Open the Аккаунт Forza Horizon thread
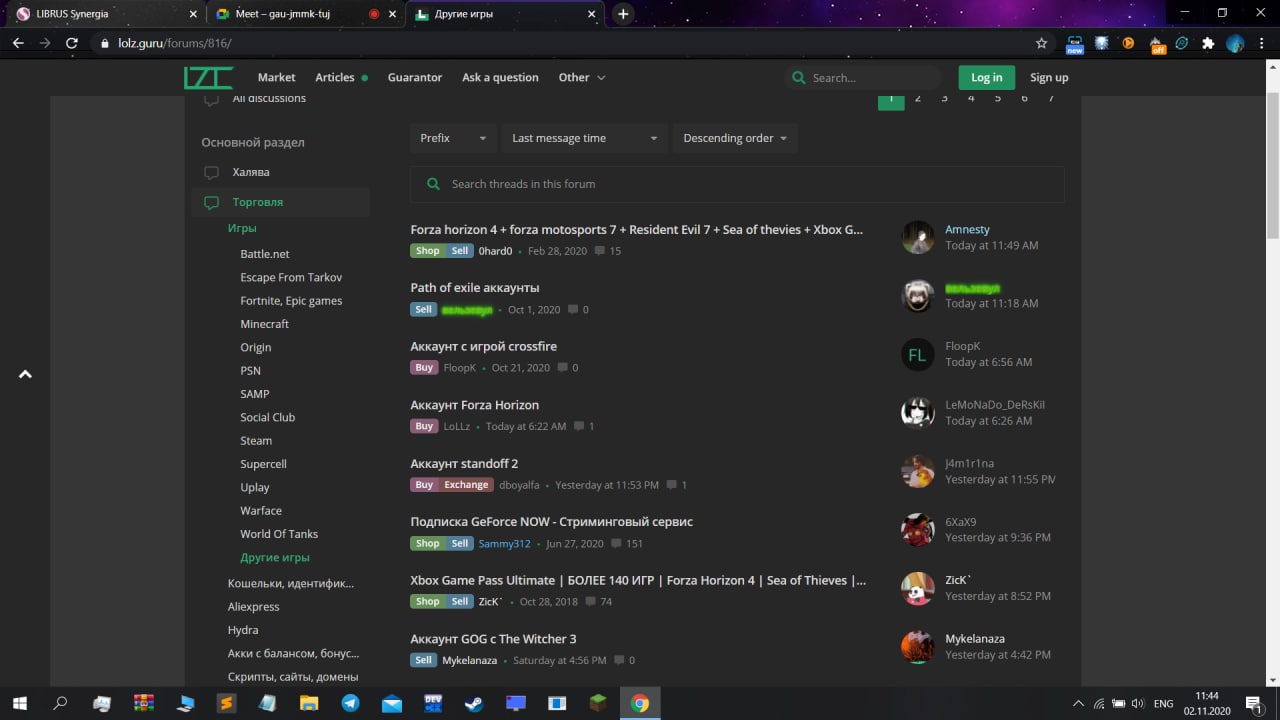Screen dimensions: 1280x720 coord(475,405)
